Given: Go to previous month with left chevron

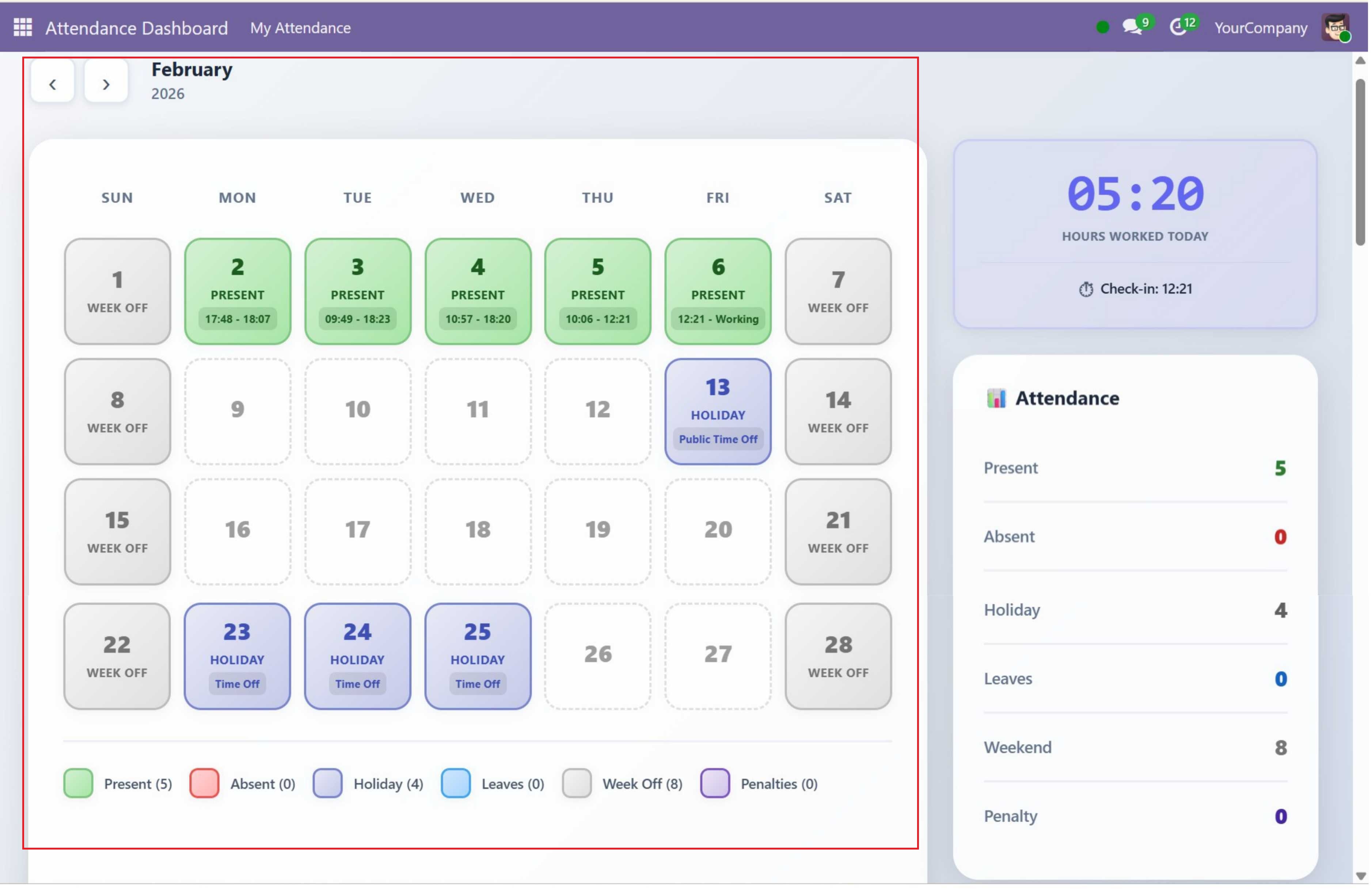Looking at the screenshot, I should (53, 84).
